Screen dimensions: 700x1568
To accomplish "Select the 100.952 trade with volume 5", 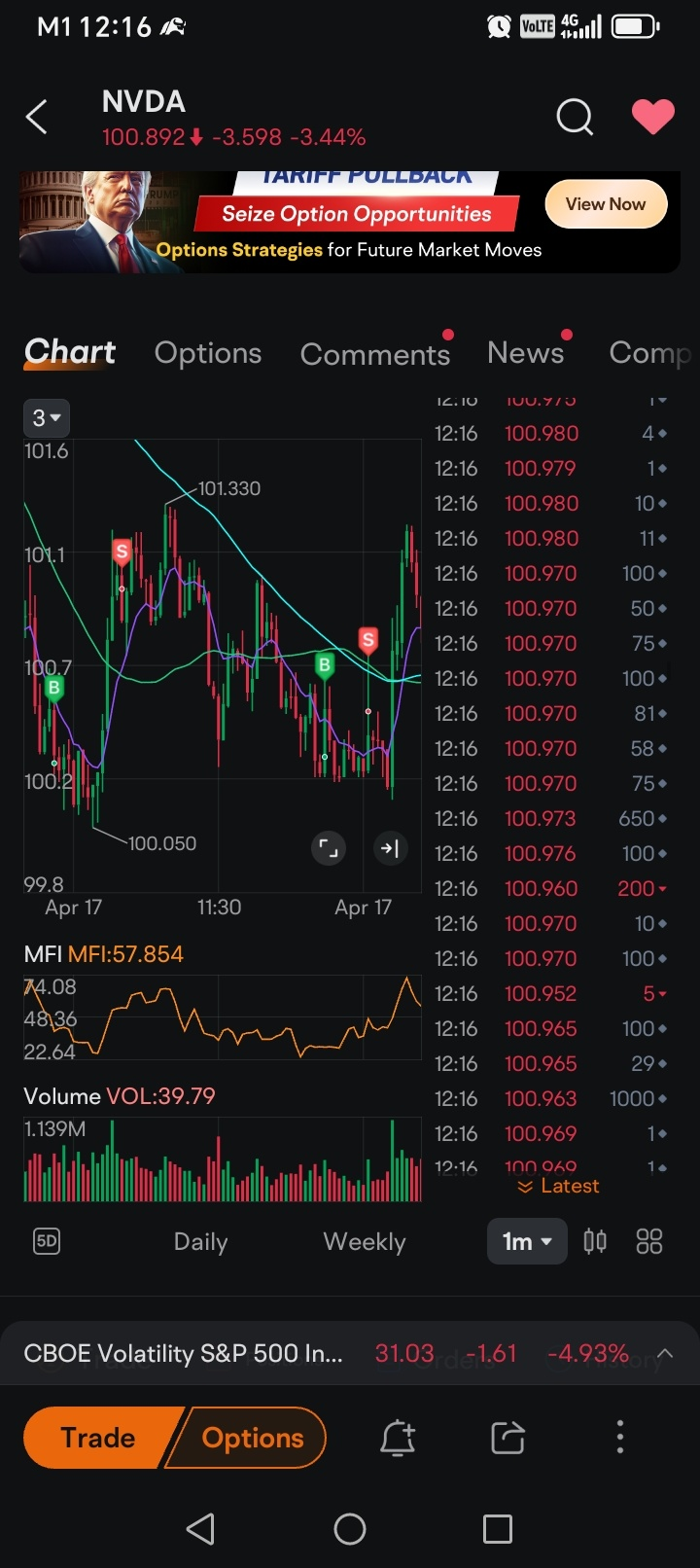I will pos(551,993).
